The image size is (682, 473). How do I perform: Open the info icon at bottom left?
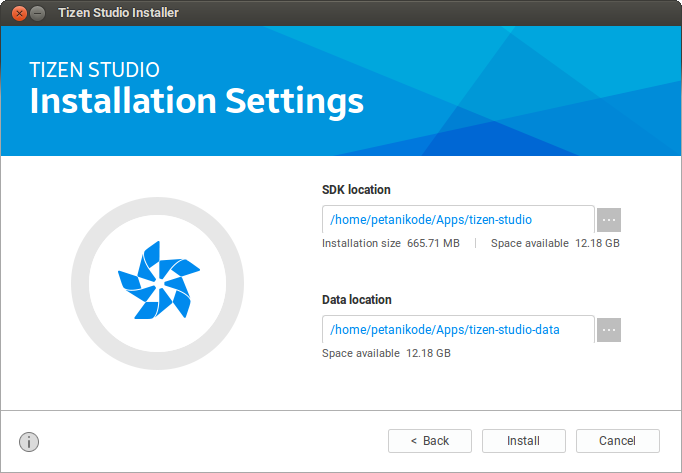pyautogui.click(x=29, y=441)
